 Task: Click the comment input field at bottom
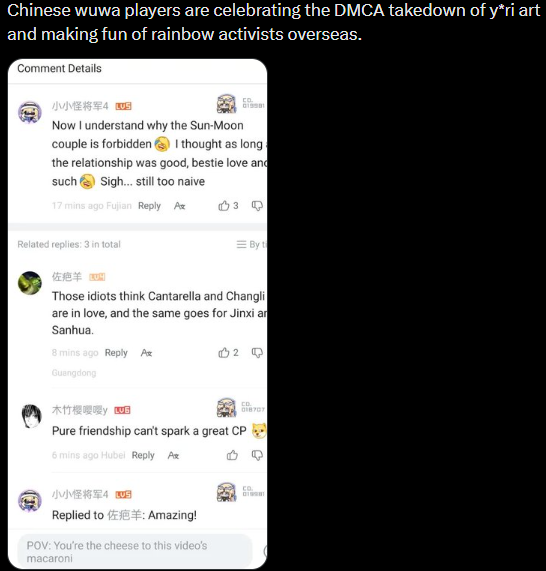coord(135,551)
